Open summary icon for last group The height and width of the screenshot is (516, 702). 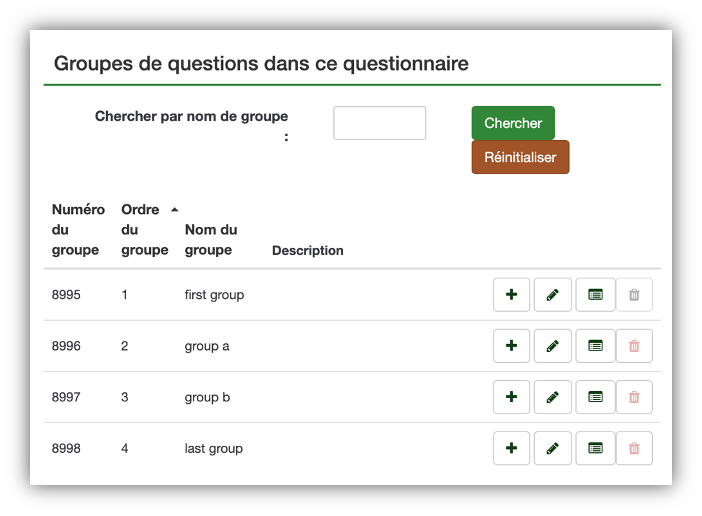click(595, 448)
